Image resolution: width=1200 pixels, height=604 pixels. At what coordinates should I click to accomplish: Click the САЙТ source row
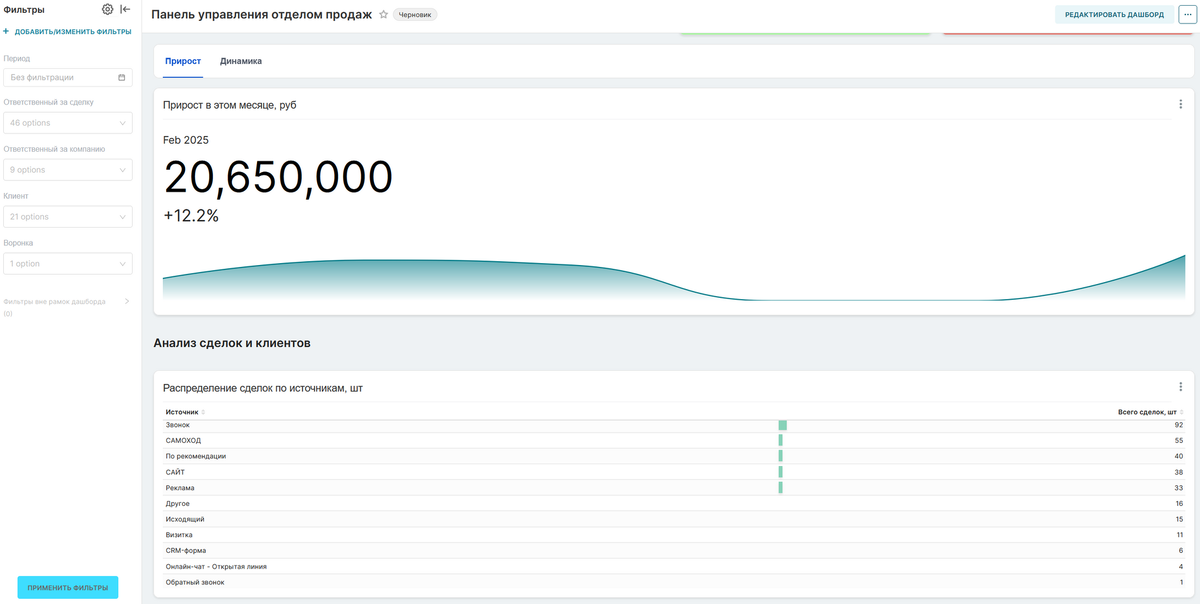click(x=675, y=472)
